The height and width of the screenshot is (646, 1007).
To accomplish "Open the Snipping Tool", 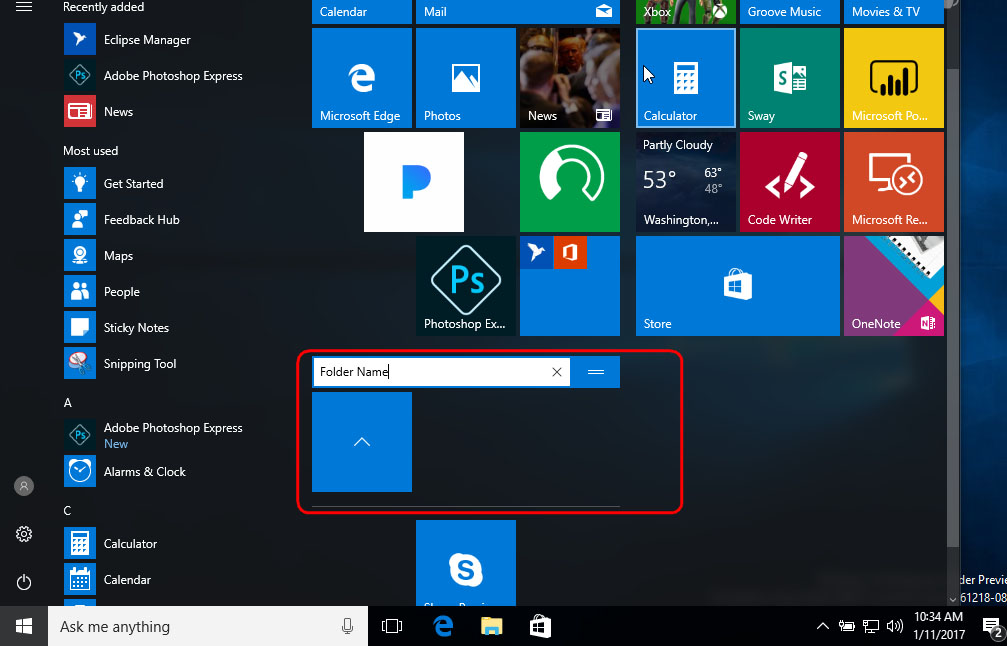I will 120,363.
